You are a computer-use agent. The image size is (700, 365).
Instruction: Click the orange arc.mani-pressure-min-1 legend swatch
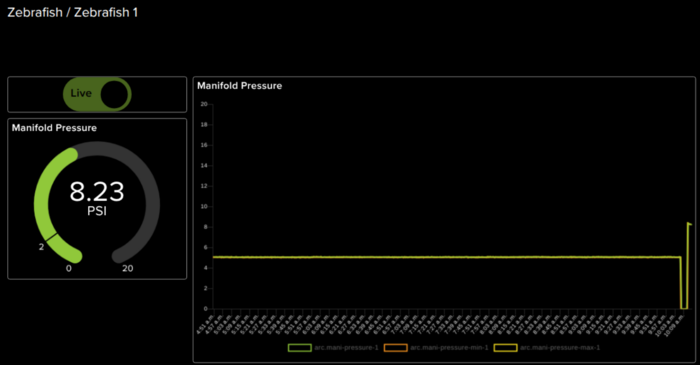[x=396, y=348]
